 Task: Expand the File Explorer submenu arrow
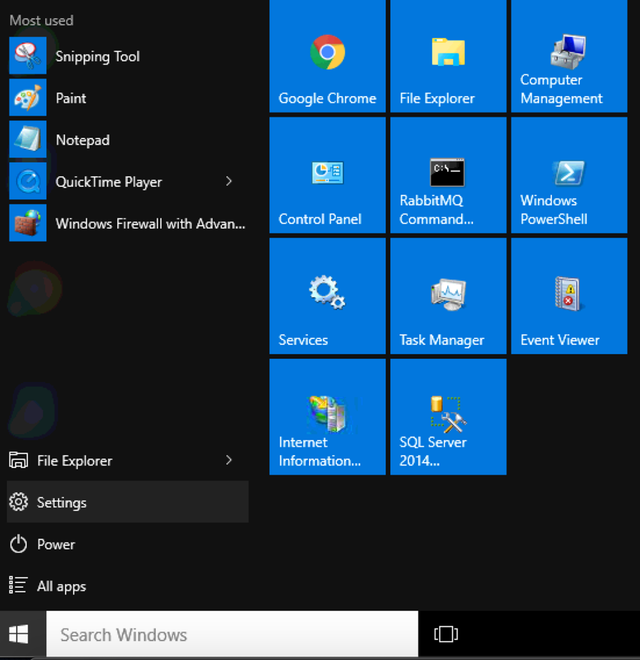229,460
